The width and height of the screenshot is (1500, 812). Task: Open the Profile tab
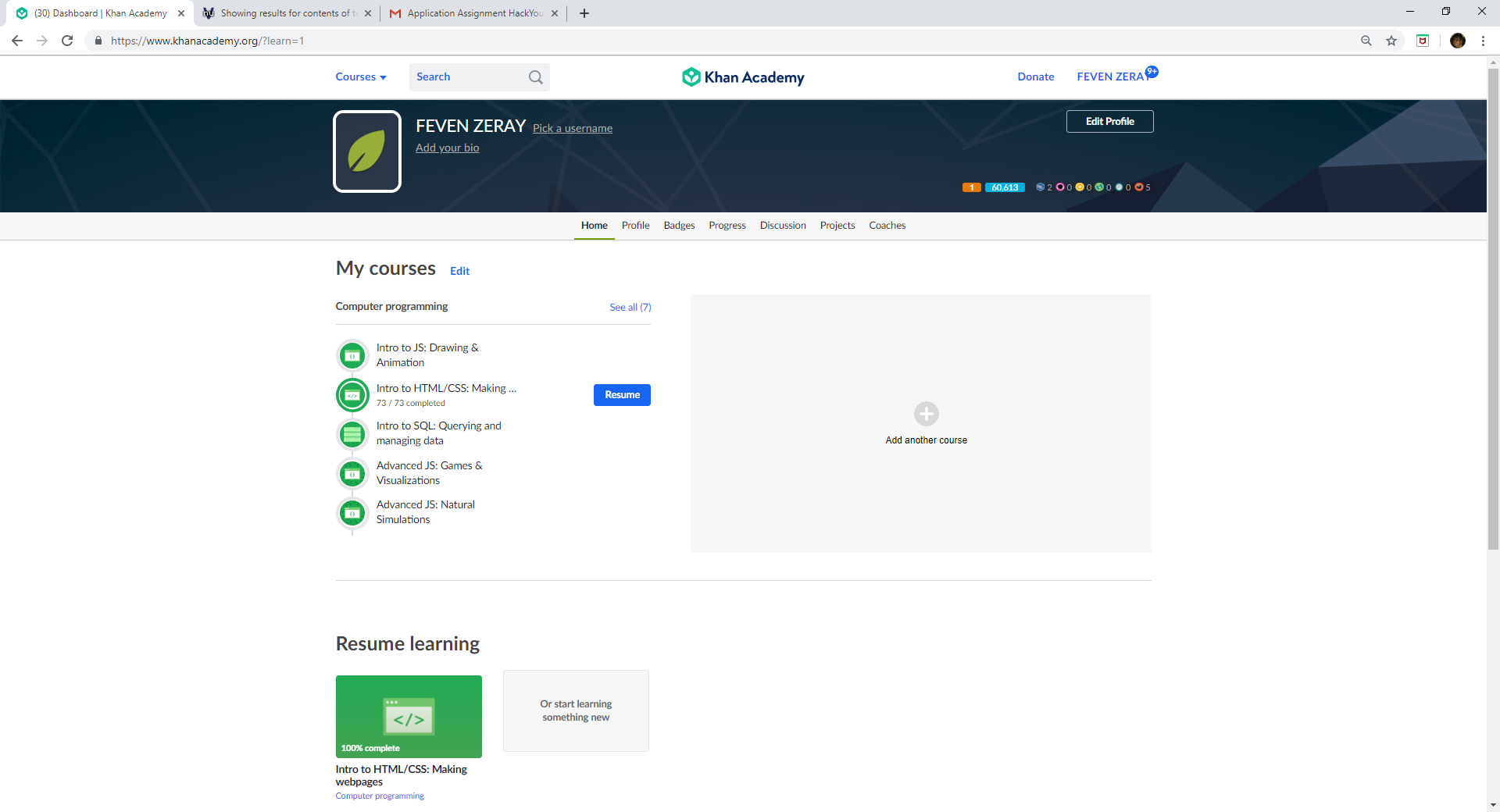point(636,225)
